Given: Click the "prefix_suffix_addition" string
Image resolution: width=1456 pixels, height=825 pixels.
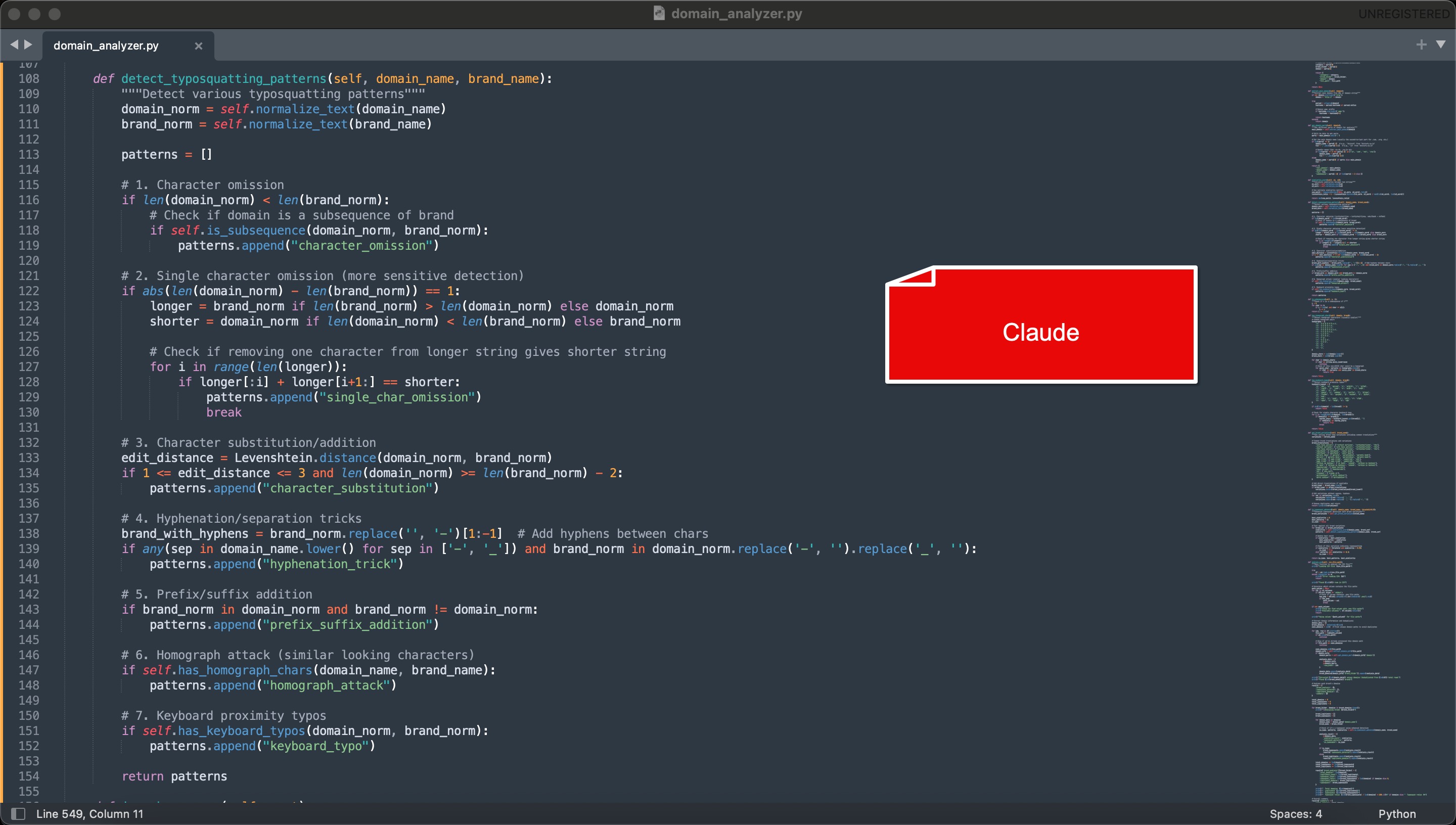Looking at the screenshot, I should 347,625.
